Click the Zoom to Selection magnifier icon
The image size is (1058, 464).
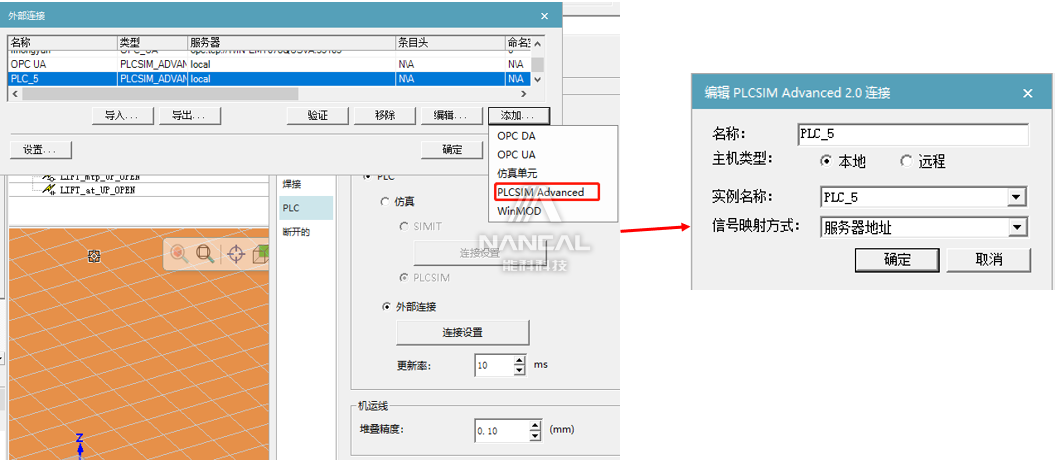click(179, 254)
